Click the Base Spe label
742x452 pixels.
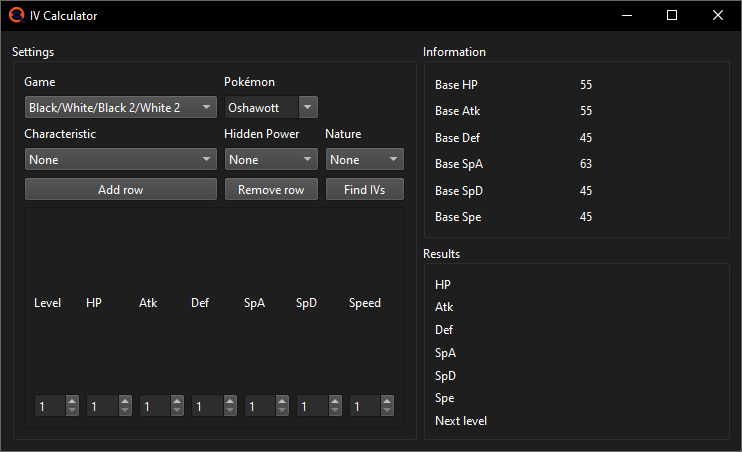tap(458, 217)
